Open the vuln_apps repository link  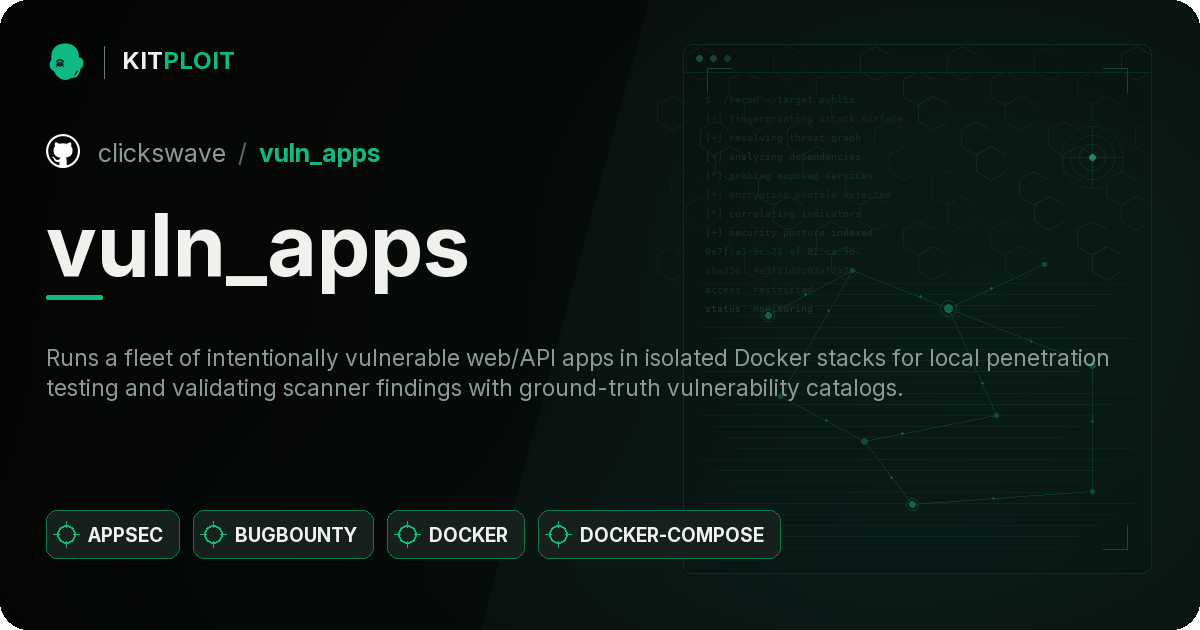point(320,153)
